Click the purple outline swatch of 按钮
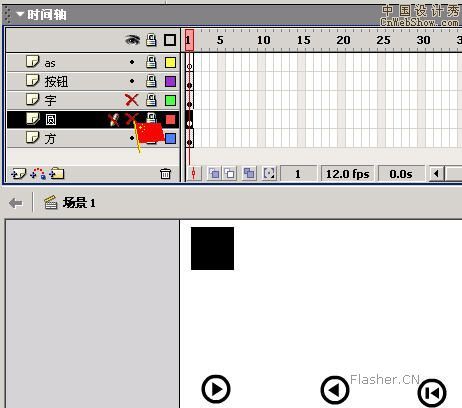The width and height of the screenshot is (462, 408). 170,81
